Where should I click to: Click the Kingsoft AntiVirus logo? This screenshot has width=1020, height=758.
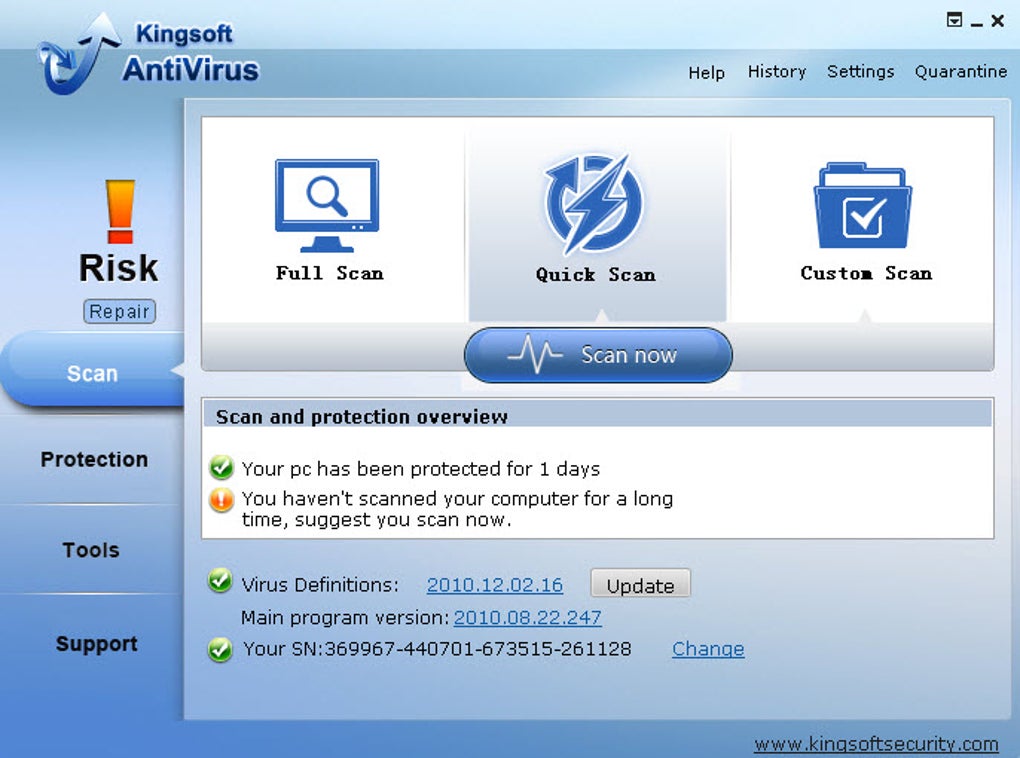(148, 53)
